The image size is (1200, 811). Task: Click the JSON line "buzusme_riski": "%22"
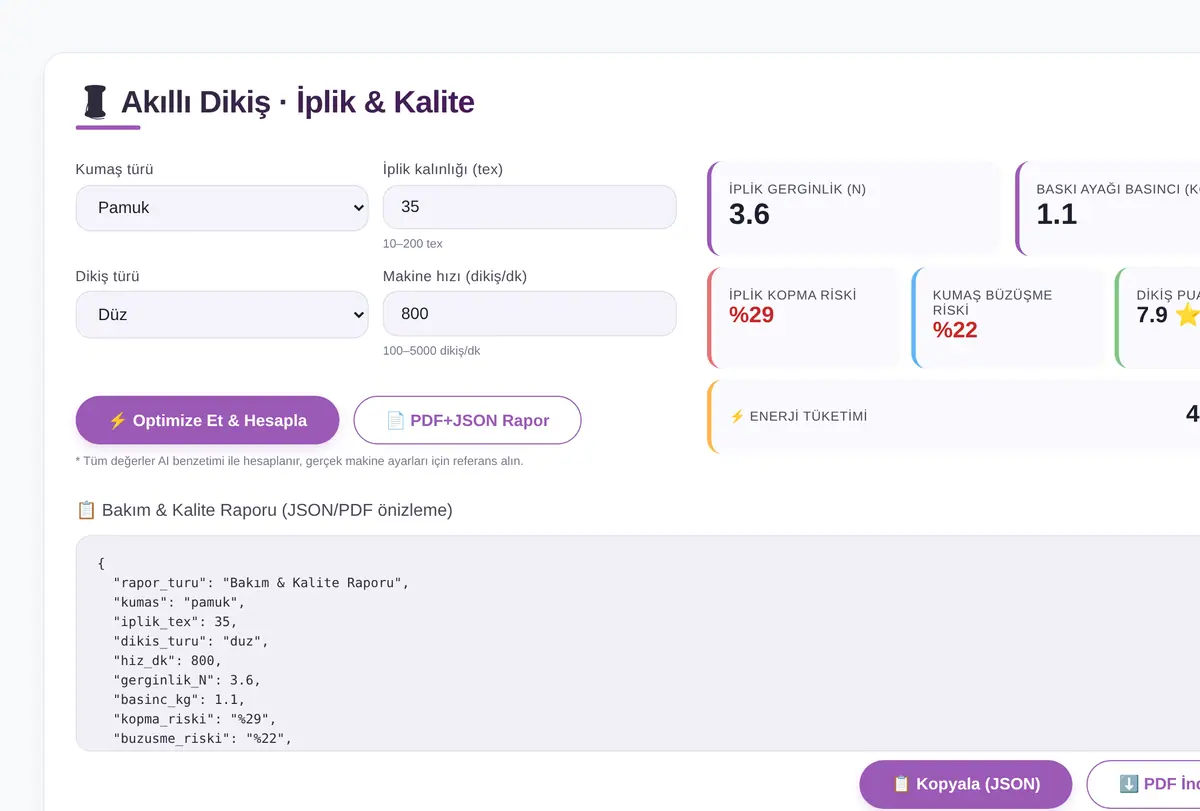pyautogui.click(x=203, y=739)
